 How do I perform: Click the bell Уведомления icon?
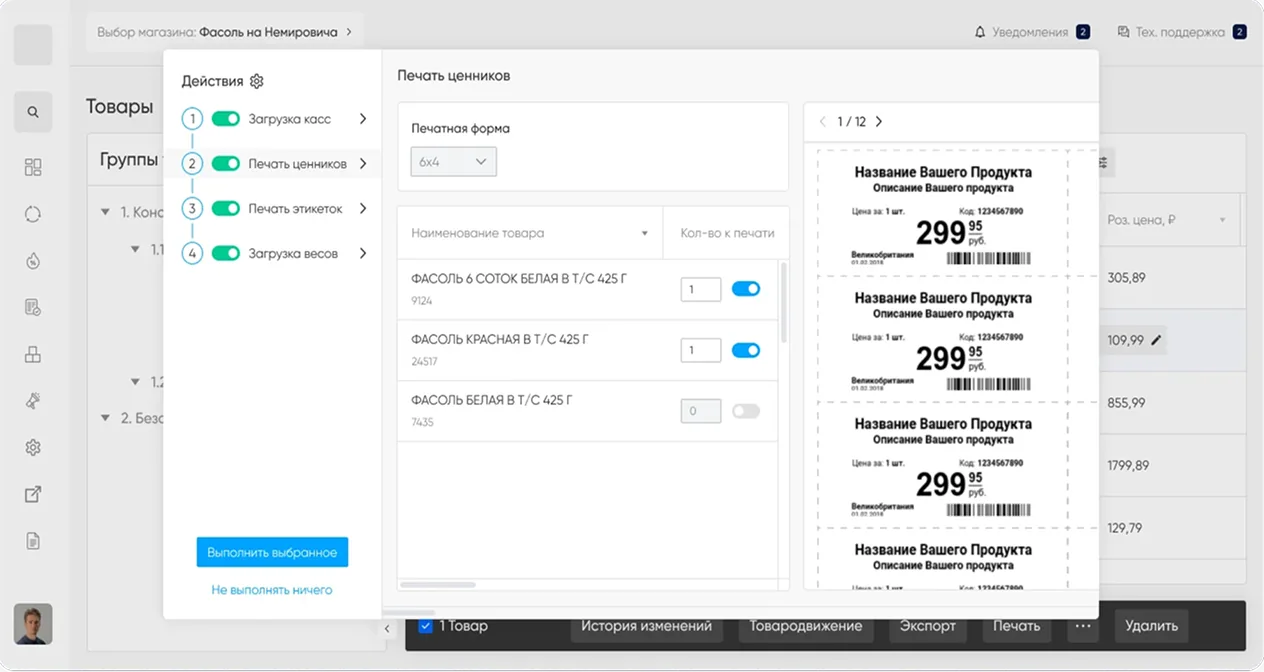[980, 32]
